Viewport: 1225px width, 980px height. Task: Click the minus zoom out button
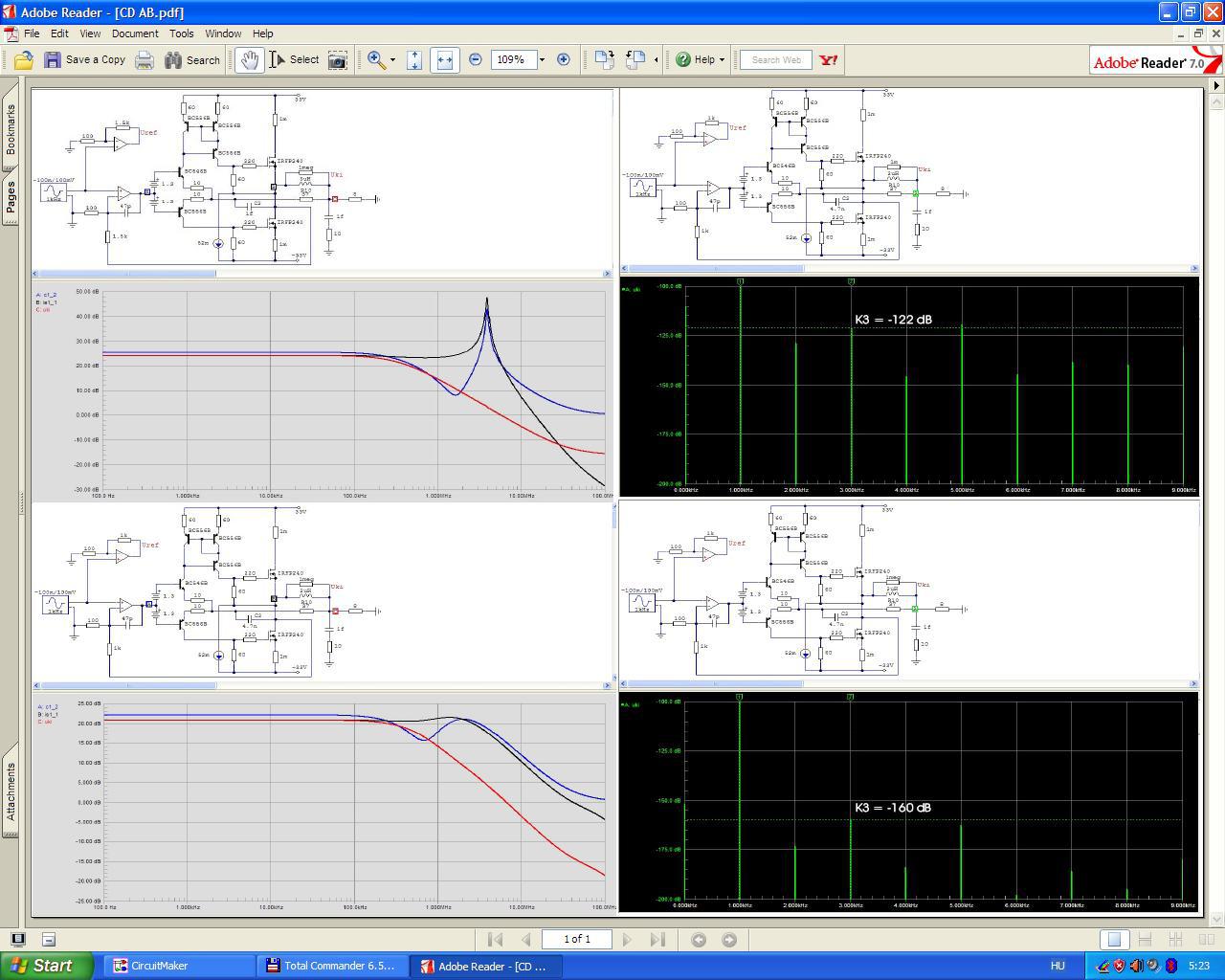[476, 59]
